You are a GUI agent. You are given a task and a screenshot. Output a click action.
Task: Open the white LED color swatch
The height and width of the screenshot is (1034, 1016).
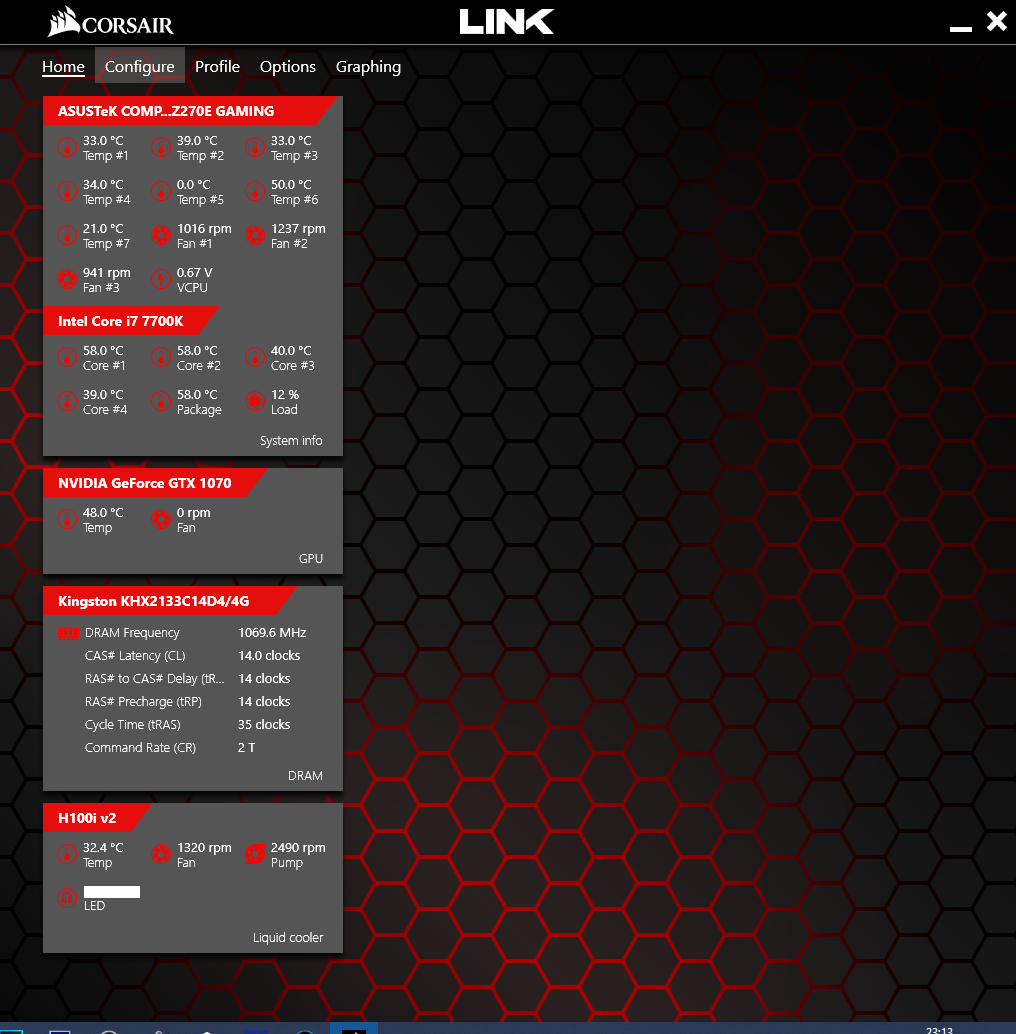tap(112, 892)
